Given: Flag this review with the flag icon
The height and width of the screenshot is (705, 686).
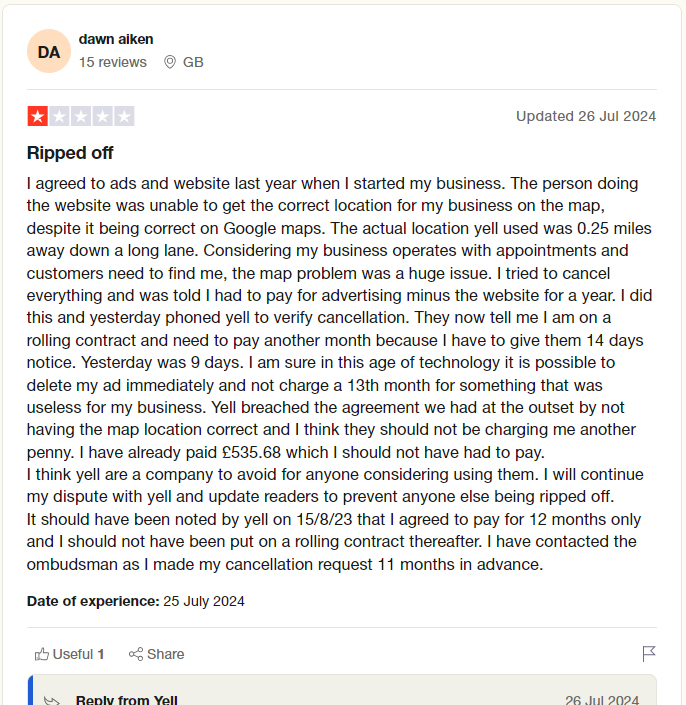Looking at the screenshot, I should (x=649, y=654).
